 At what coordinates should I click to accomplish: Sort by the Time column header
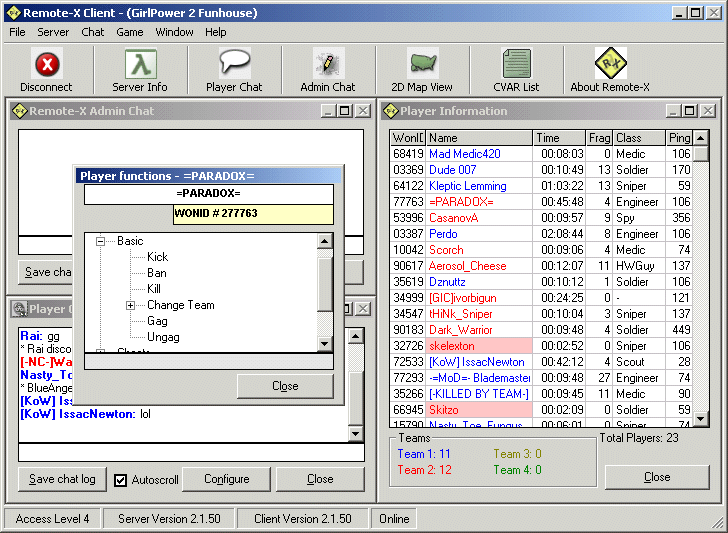click(559, 138)
